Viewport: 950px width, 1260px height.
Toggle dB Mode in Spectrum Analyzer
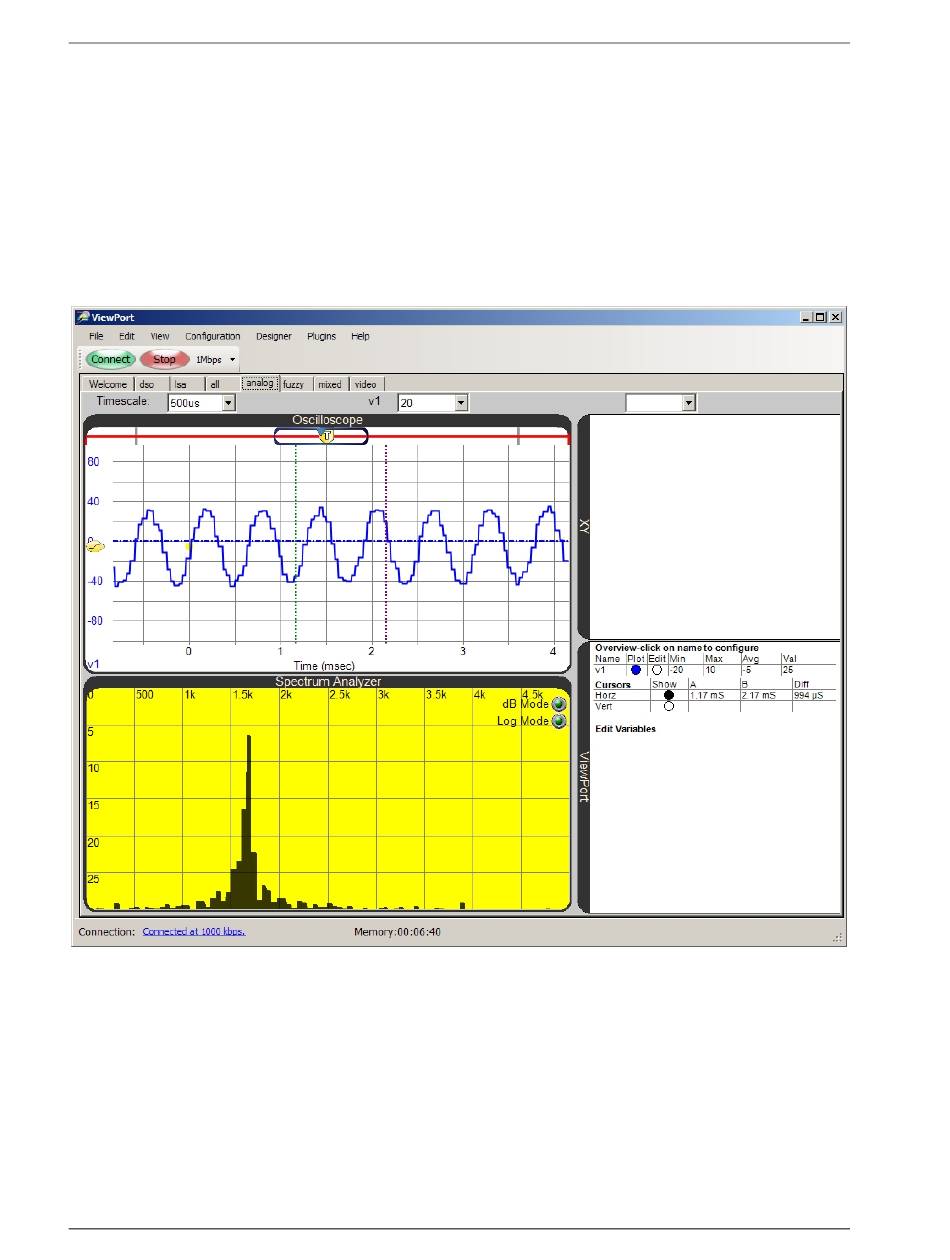coord(559,704)
